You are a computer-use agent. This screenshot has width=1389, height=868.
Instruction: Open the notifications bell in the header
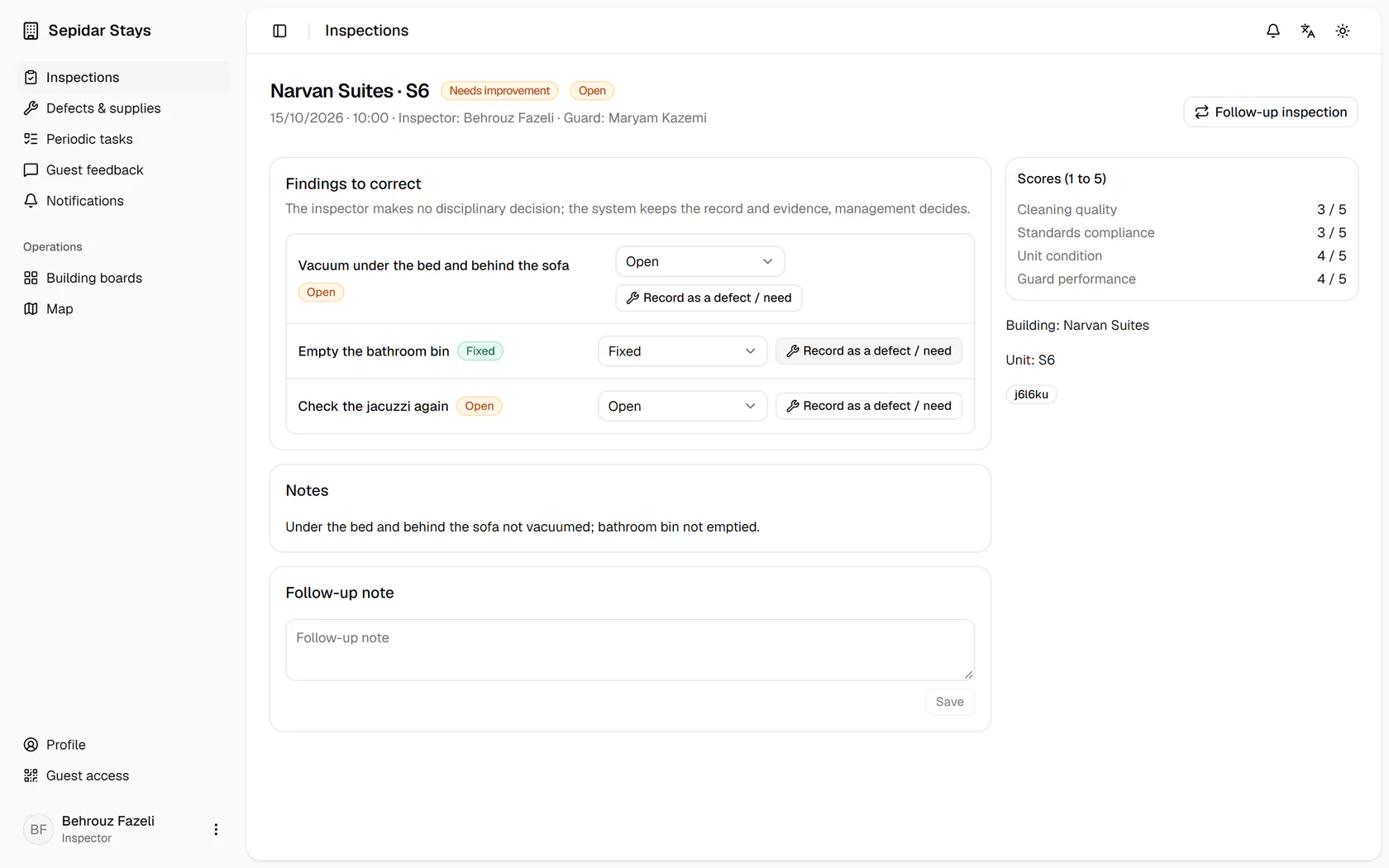[x=1273, y=31]
